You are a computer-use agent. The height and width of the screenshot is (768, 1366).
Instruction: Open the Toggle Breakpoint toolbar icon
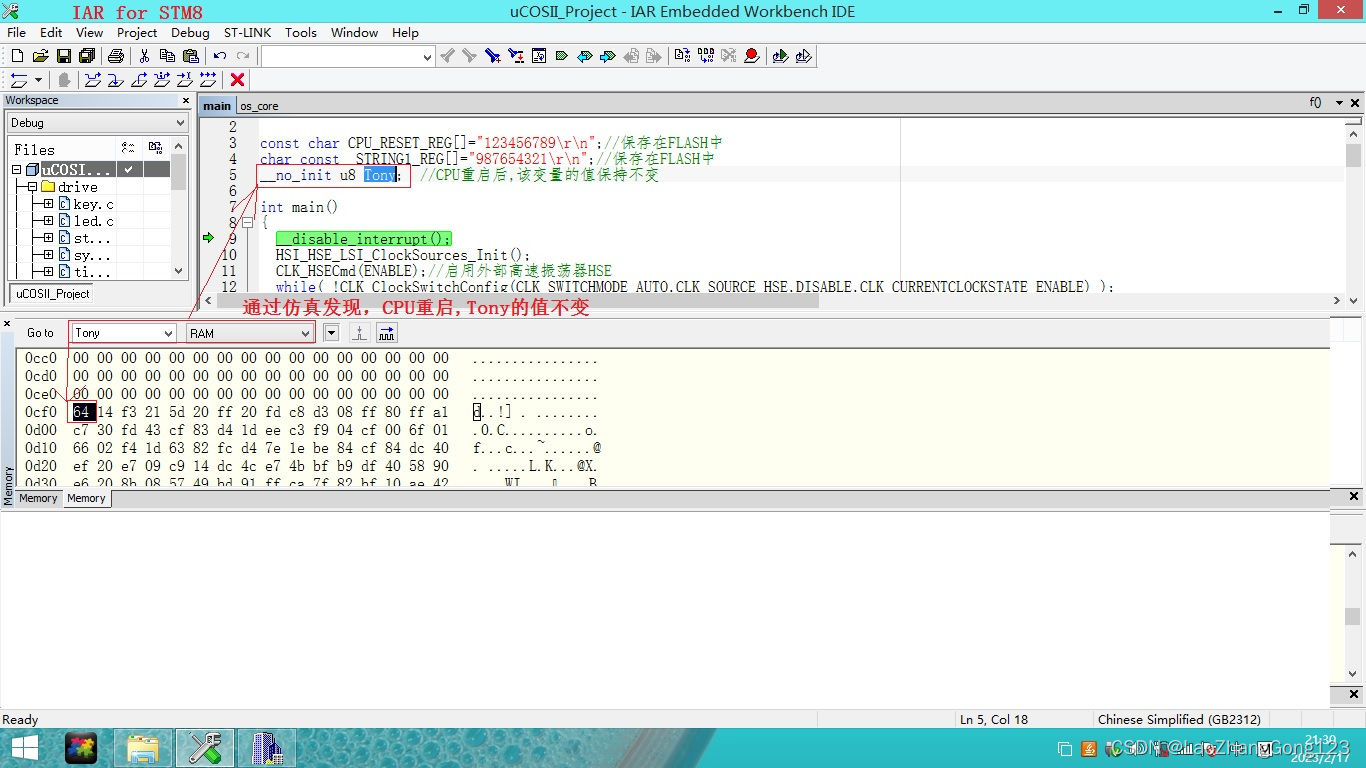[751, 56]
